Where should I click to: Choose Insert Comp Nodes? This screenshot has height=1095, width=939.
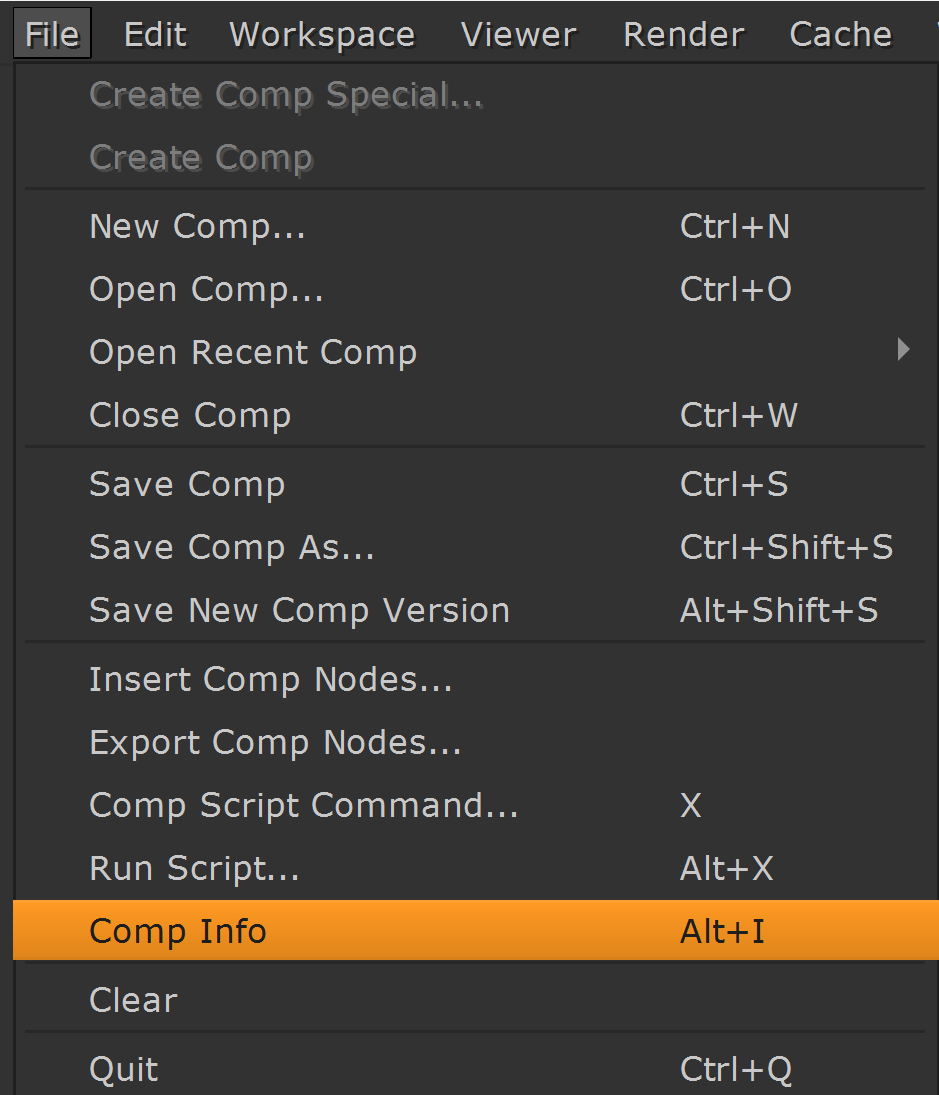(x=270, y=680)
